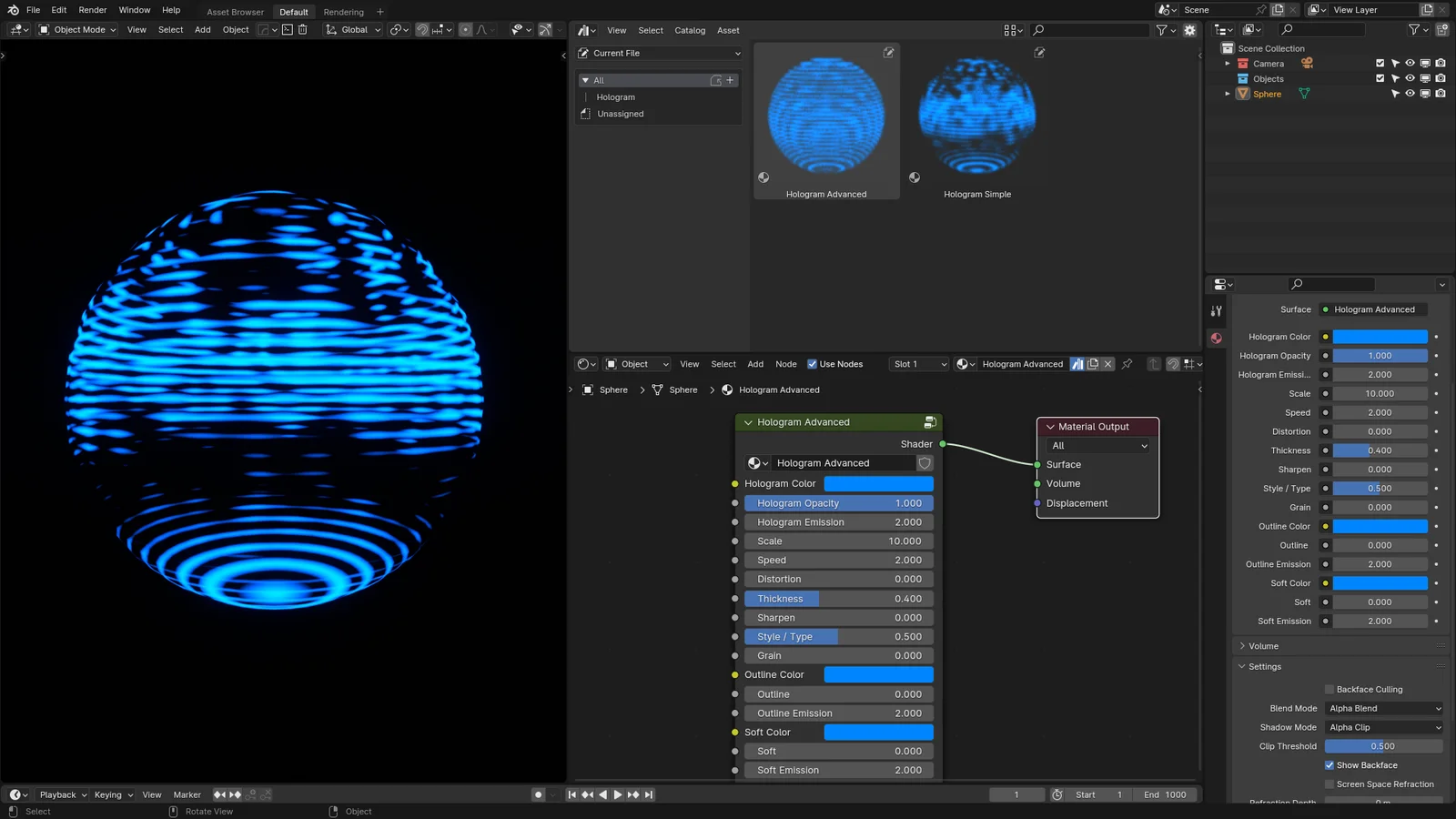Screen dimensions: 1456x819
Task: Click the pin icon in the Shader Editor header
Action: (x=1127, y=363)
